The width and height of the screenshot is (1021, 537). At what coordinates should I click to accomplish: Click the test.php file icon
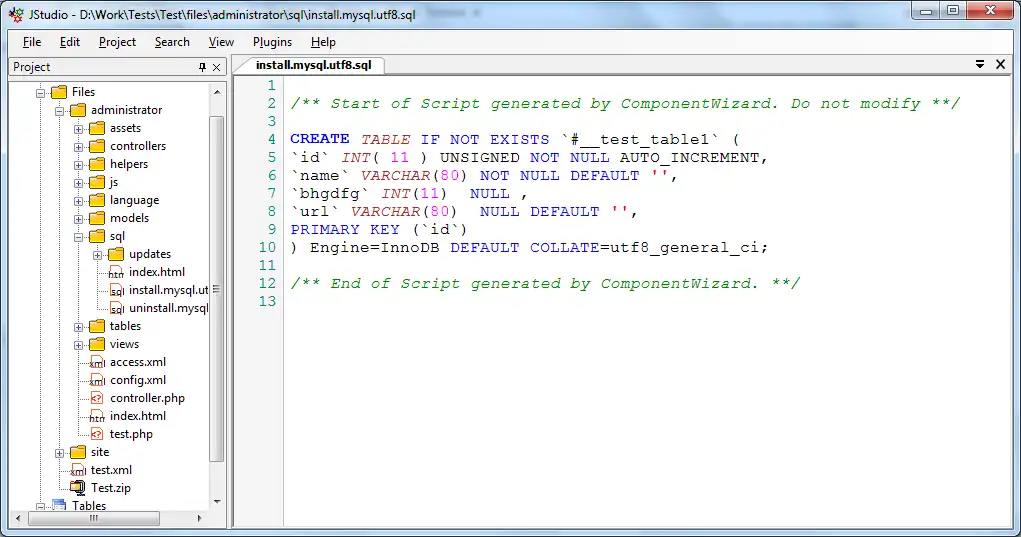coord(97,434)
